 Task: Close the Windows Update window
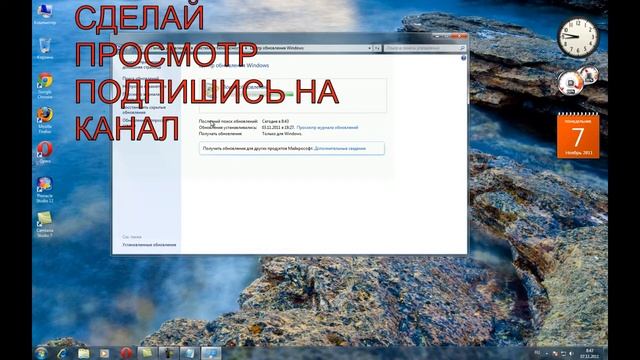click(459, 36)
